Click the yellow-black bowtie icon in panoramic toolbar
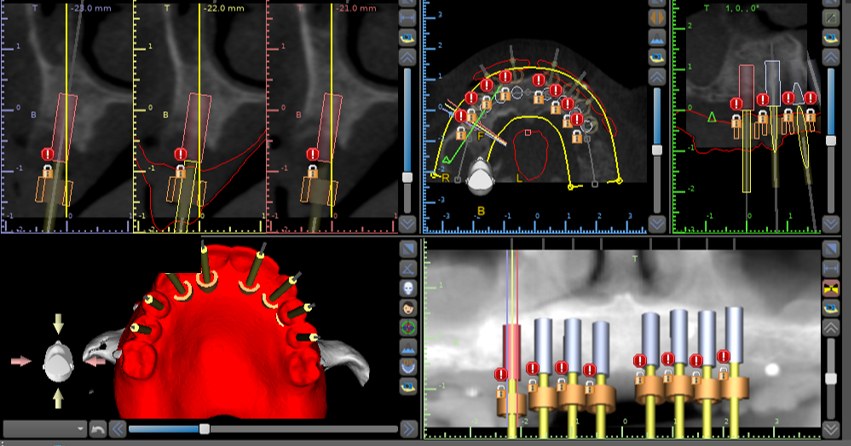 [831, 288]
